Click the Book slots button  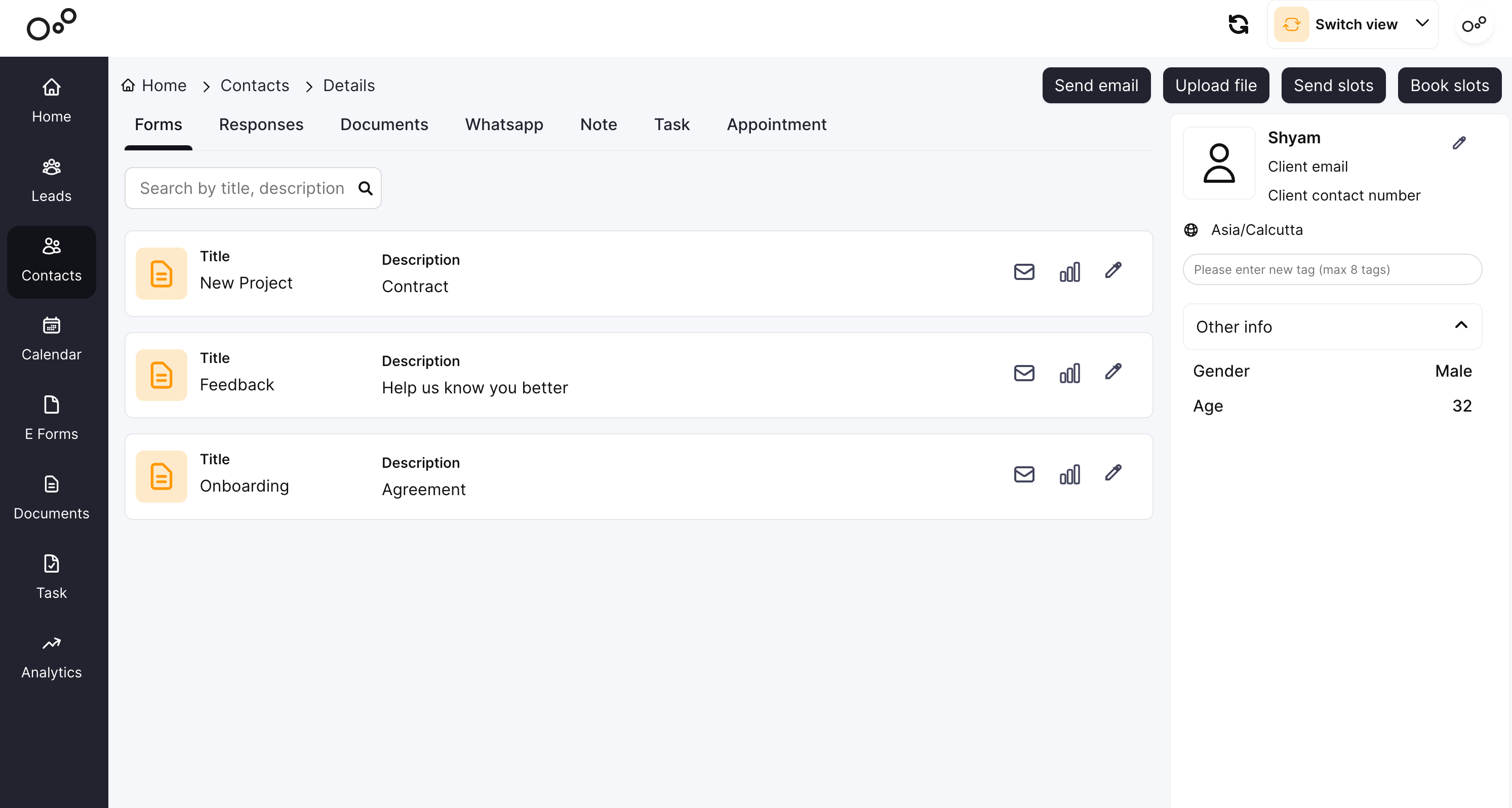tap(1449, 86)
